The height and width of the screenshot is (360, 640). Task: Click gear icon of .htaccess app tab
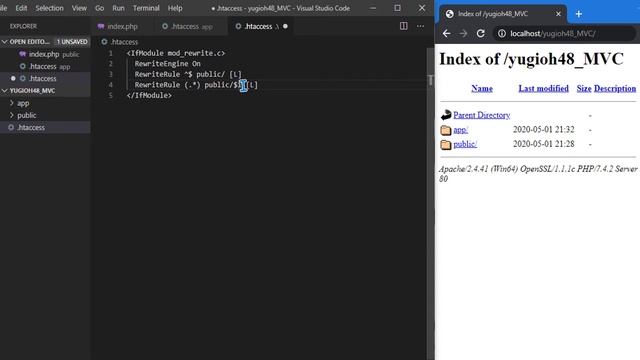165,26
